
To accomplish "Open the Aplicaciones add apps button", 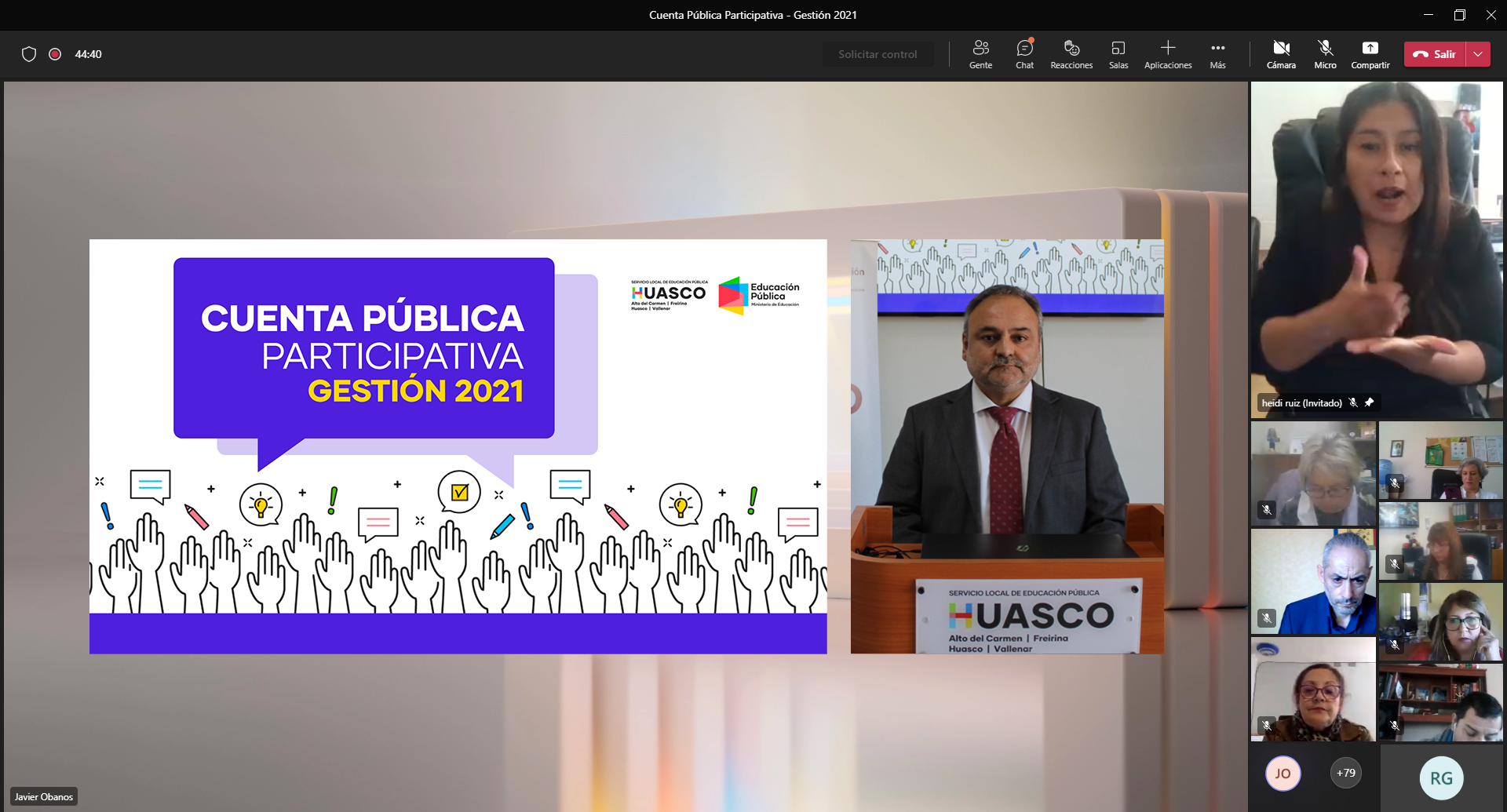I will pos(1168,54).
